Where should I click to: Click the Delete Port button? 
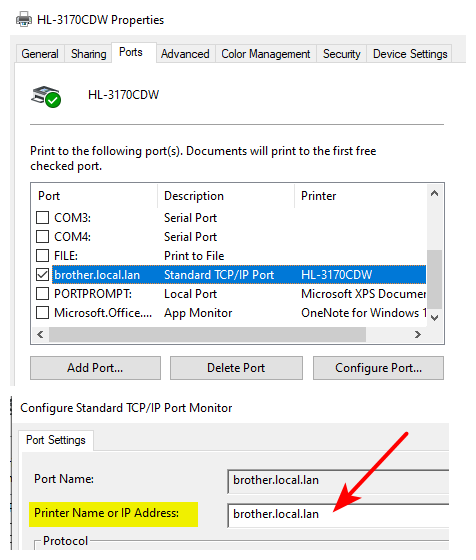[236, 368]
